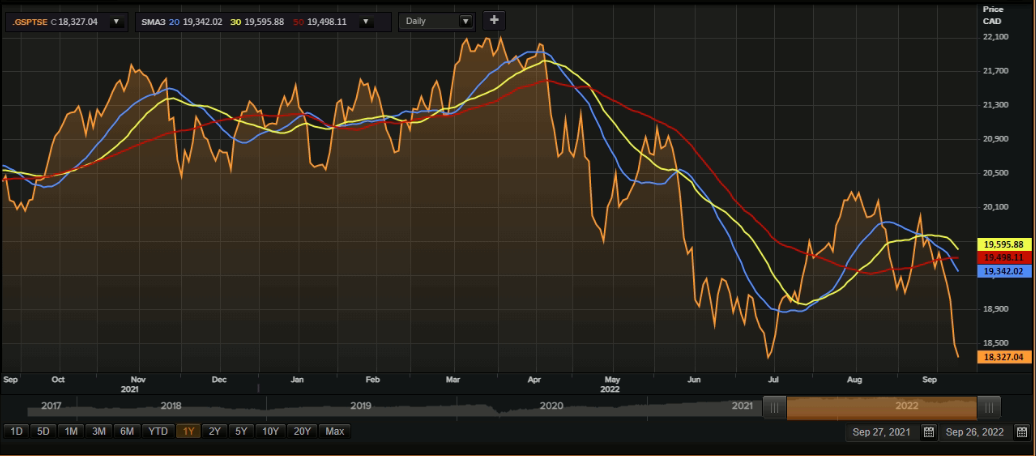
Task: Click 2017 on the overview timeline
Action: coord(52,406)
